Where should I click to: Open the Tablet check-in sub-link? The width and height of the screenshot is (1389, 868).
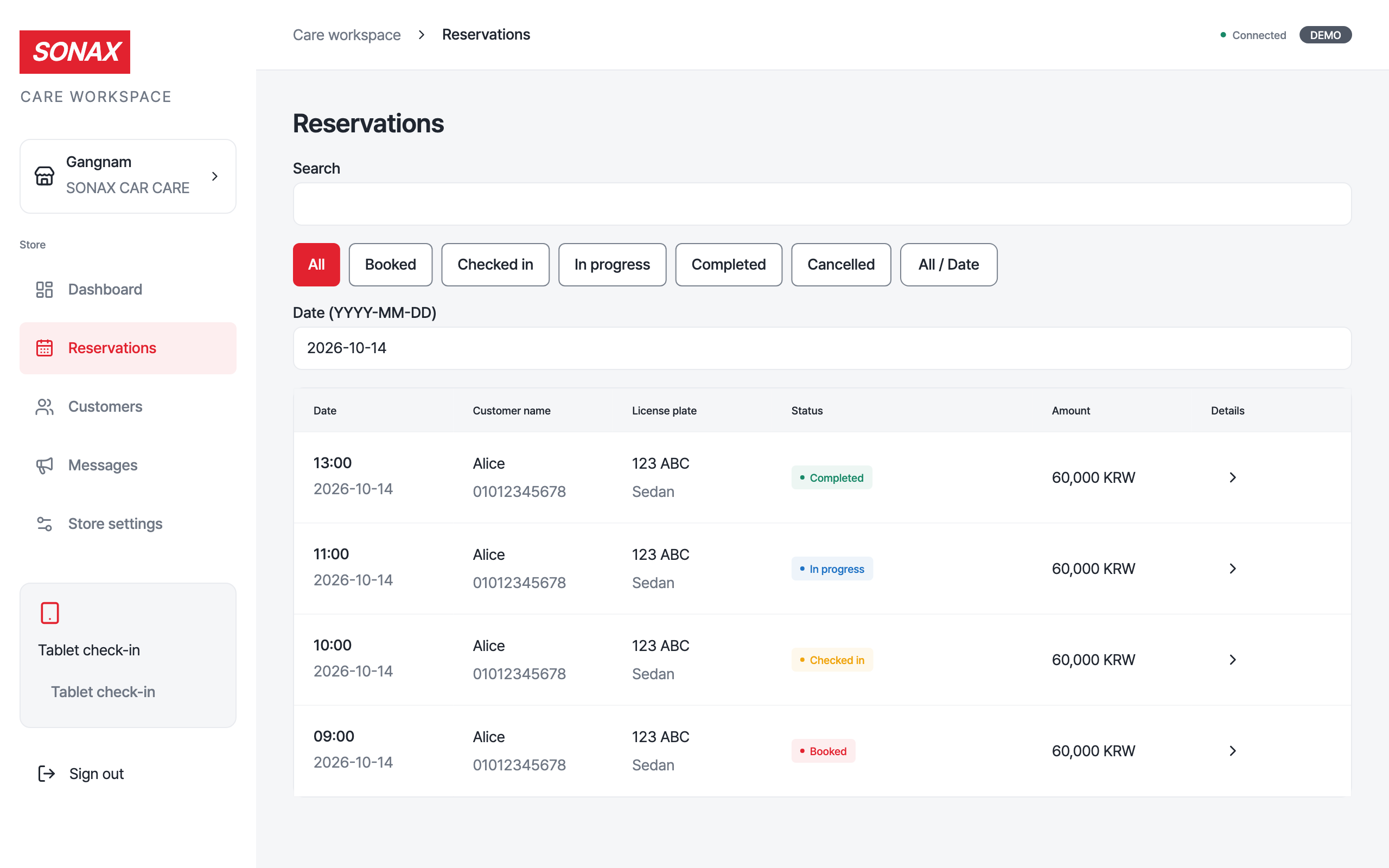(103, 692)
